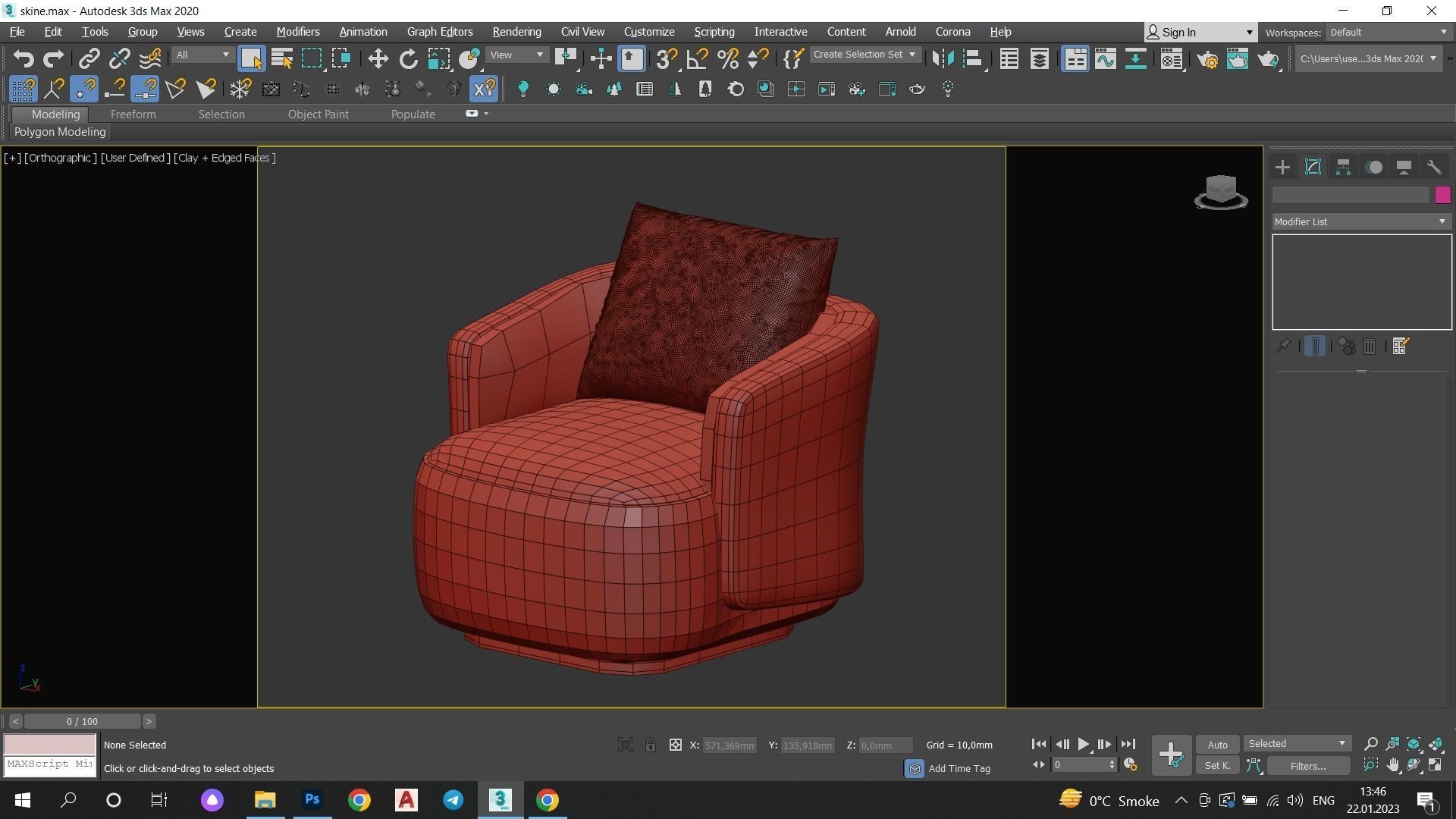Click the time slider 0 / 100

coord(82,721)
